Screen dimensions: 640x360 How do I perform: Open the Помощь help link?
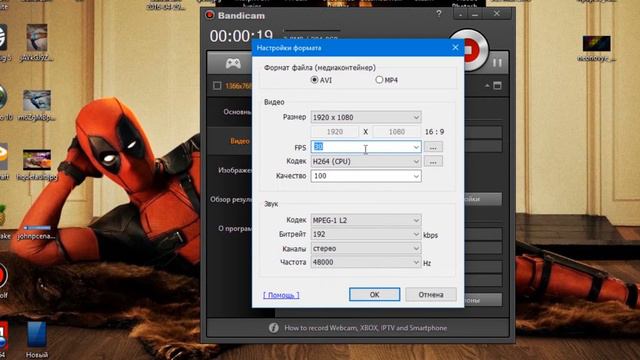tap(281, 295)
